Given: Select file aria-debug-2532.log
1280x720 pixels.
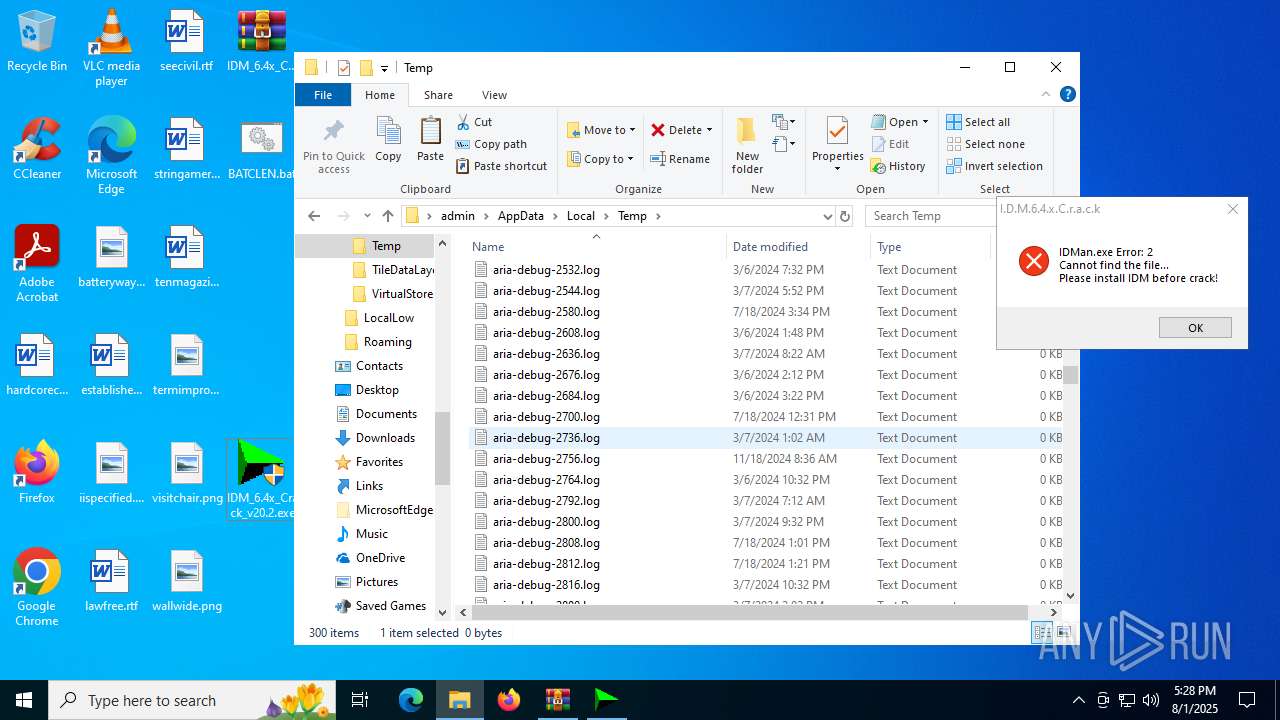Looking at the screenshot, I should coord(546,270).
